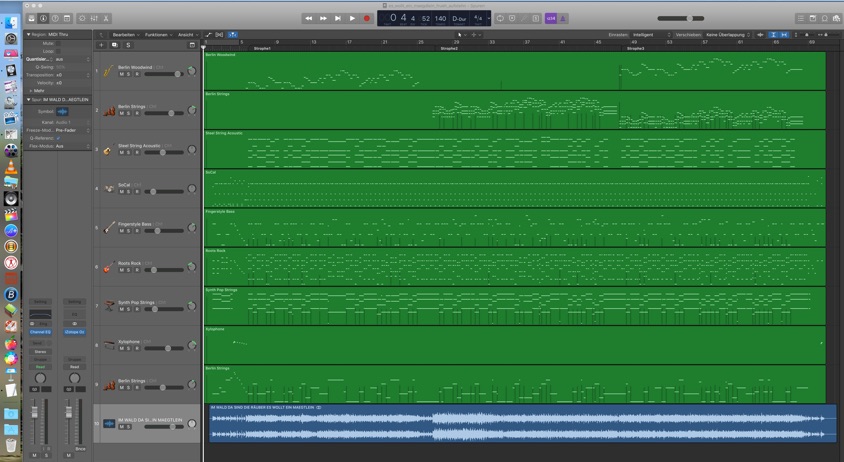
Task: Open the Einrasten Intelligent dropdown
Action: [651, 34]
